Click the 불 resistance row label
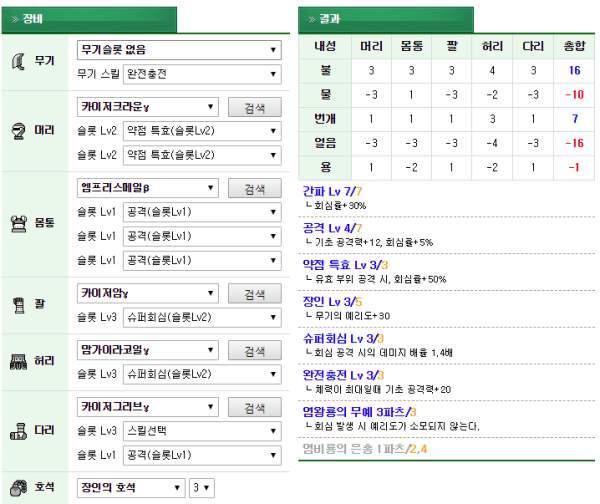The height and width of the screenshot is (504, 600). click(325, 70)
